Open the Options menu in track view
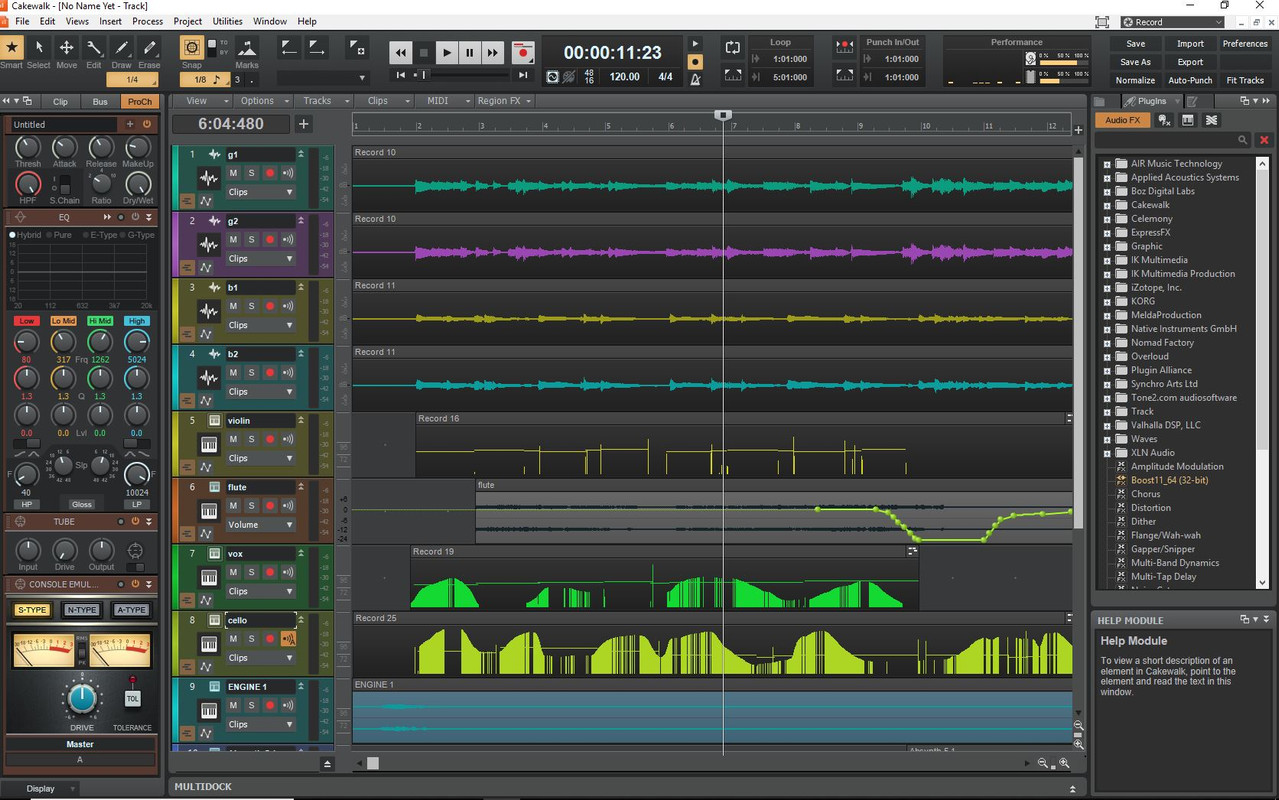 [x=262, y=101]
